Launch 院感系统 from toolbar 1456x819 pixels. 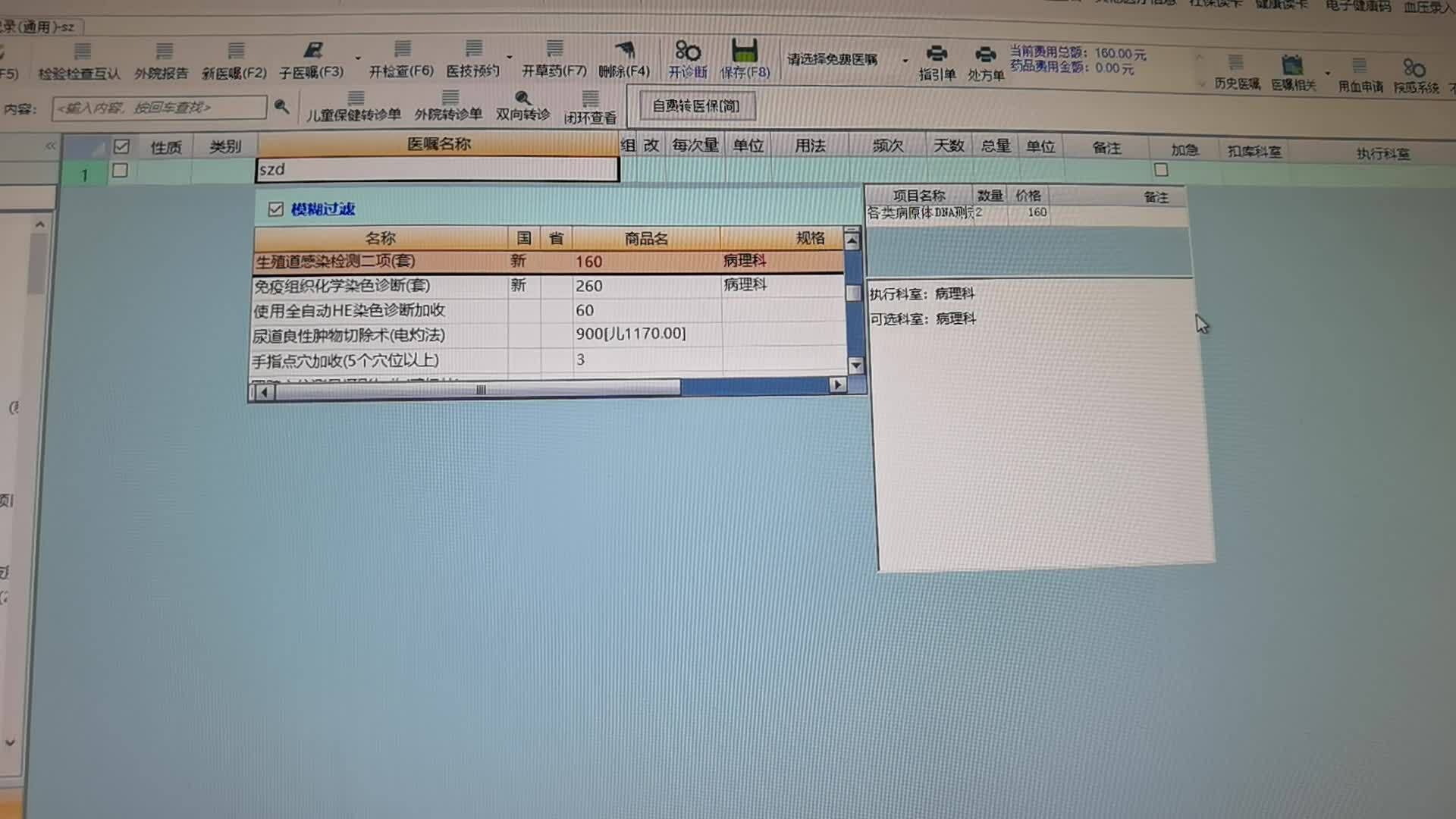coord(1416,77)
